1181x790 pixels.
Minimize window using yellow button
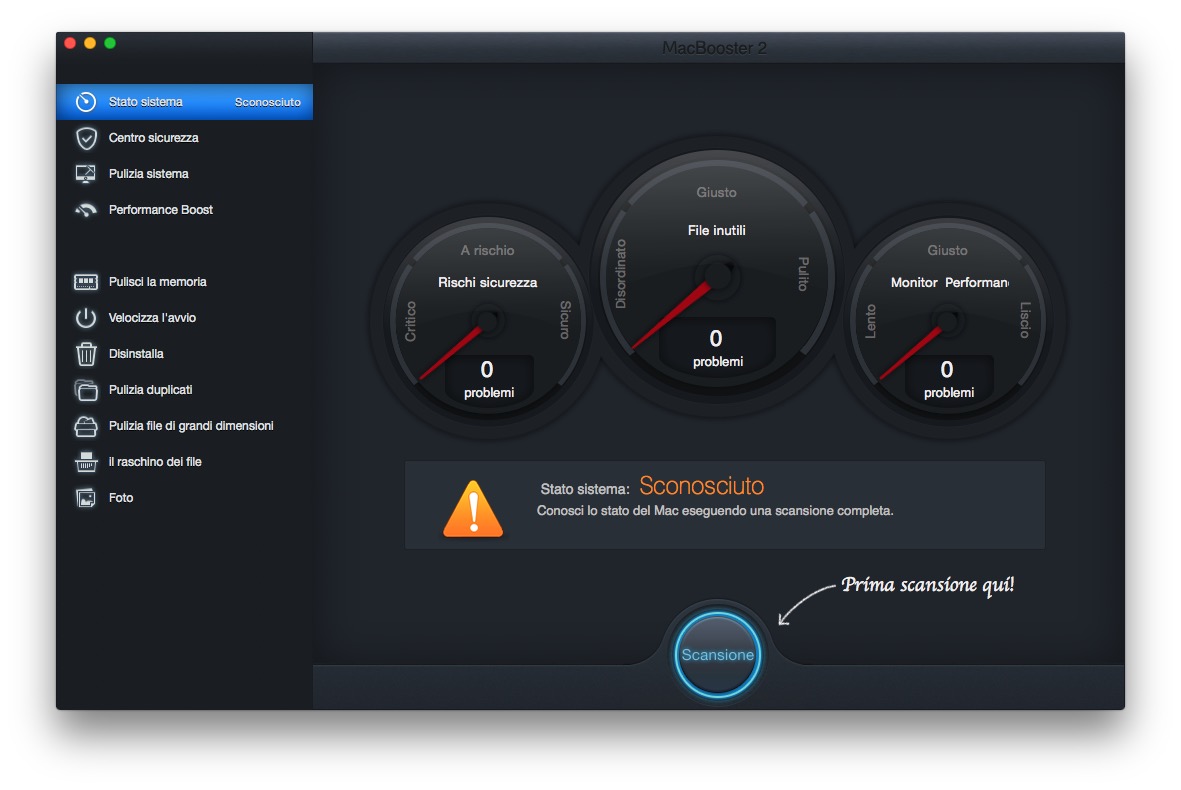(90, 43)
